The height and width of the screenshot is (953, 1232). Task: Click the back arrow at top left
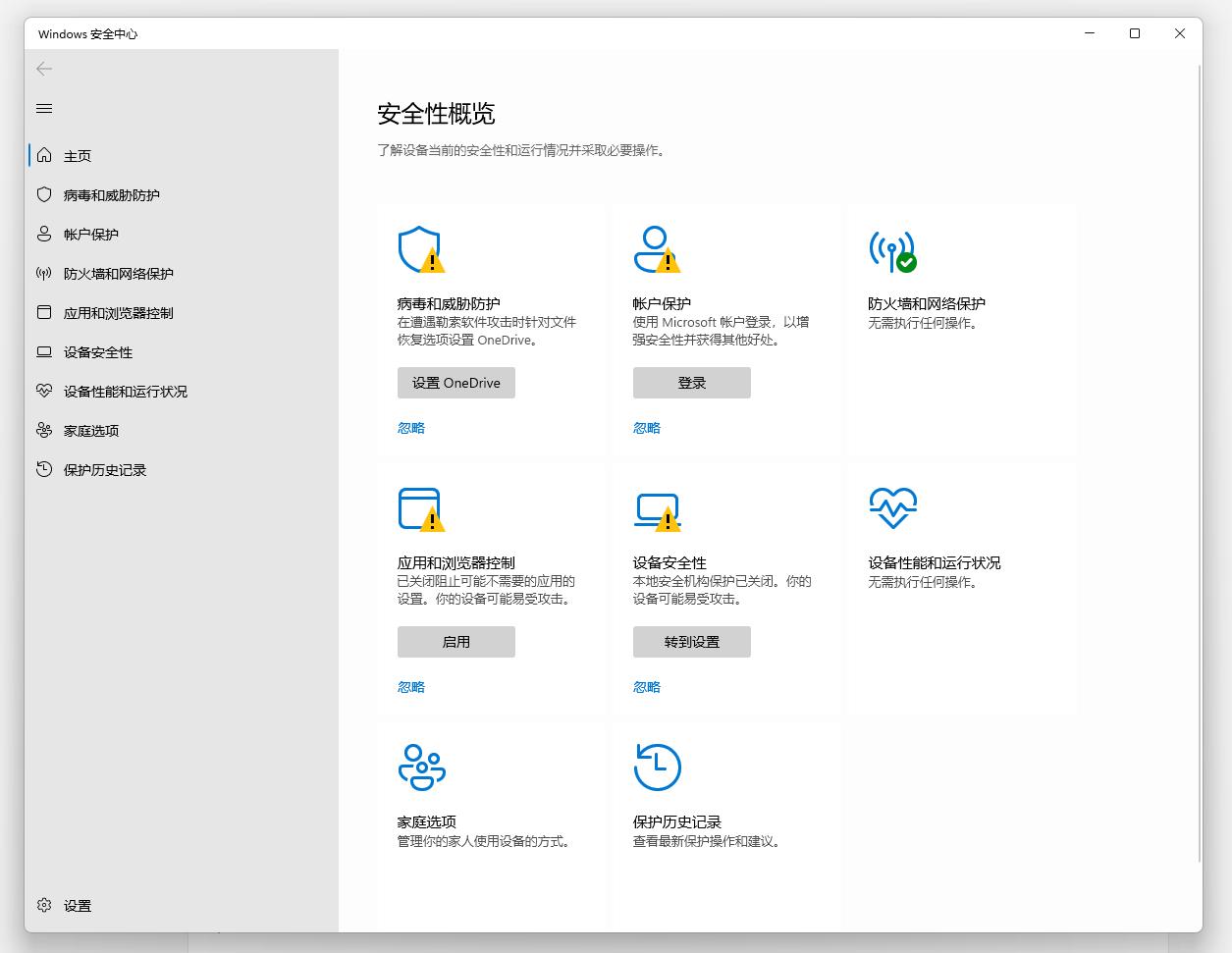(43, 69)
